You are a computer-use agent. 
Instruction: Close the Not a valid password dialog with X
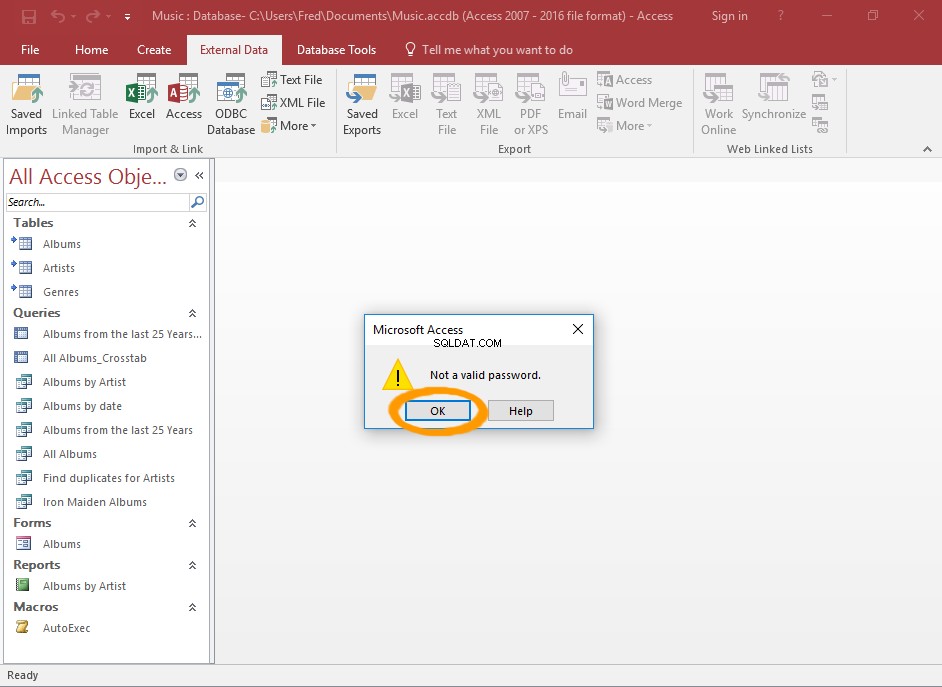coord(578,329)
